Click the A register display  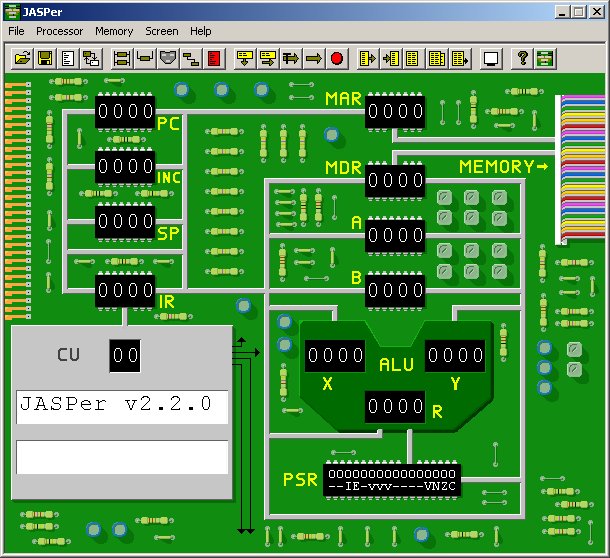pyautogui.click(x=395, y=236)
